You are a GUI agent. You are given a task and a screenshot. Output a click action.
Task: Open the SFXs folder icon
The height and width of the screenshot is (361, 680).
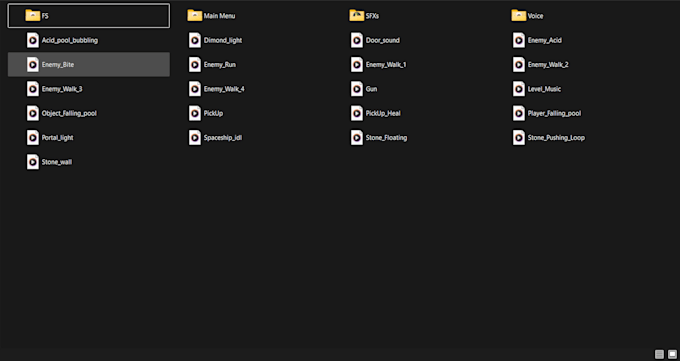pyautogui.click(x=356, y=16)
